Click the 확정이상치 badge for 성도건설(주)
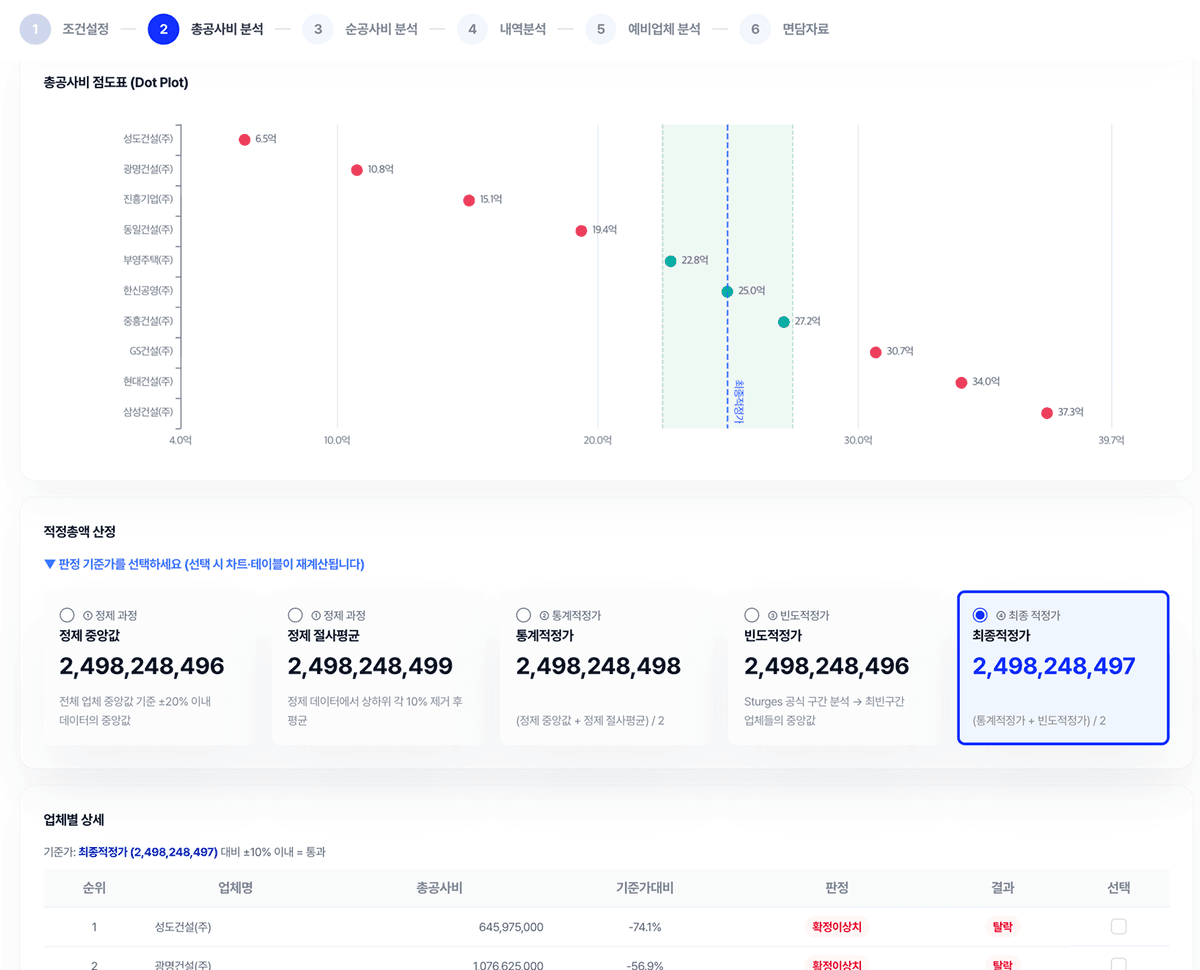The image size is (1200, 970). [x=837, y=927]
